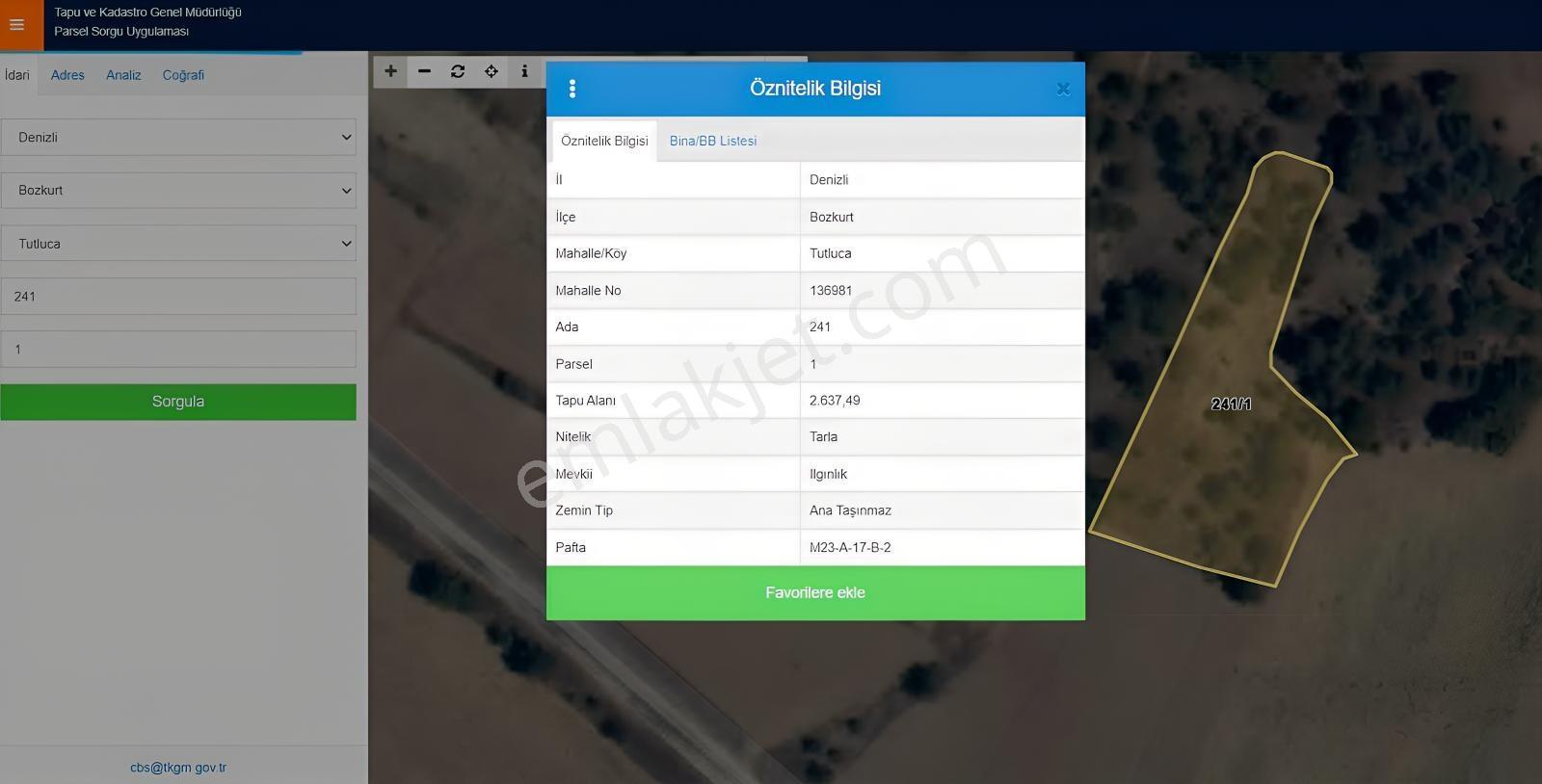Expand the Denizli province dropdown
1542x784 pixels.
[x=178, y=137]
